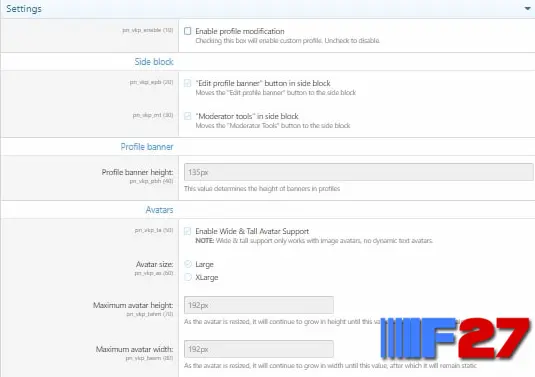Open the Avatars section heading

point(159,209)
